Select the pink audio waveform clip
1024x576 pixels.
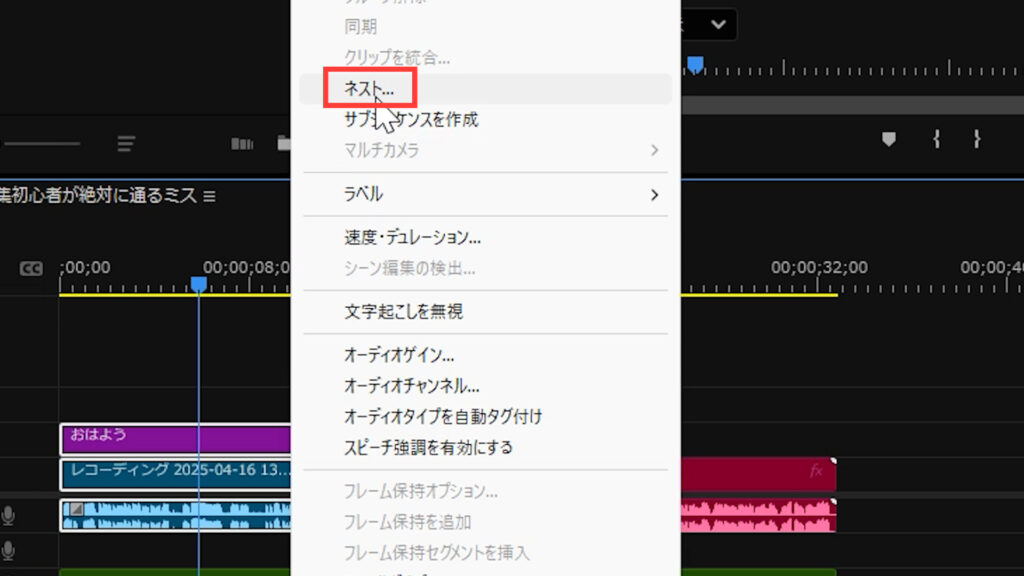pos(758,515)
